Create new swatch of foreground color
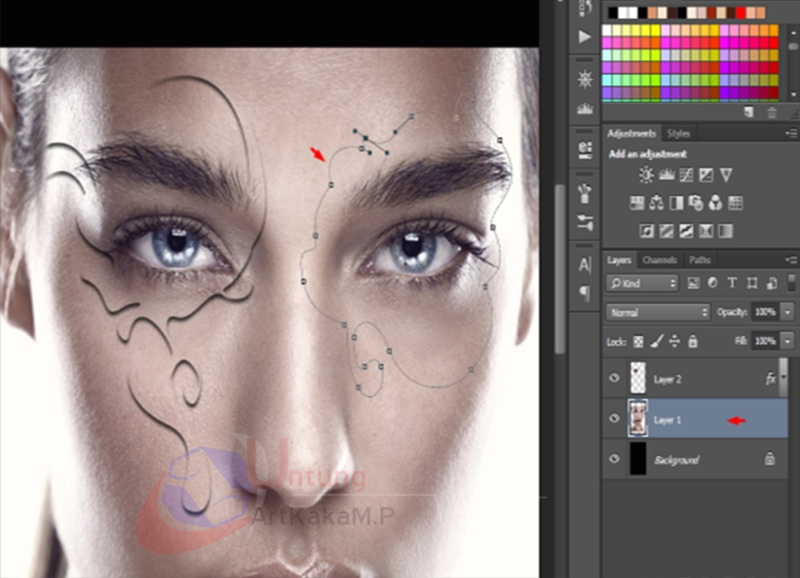 click(x=748, y=112)
